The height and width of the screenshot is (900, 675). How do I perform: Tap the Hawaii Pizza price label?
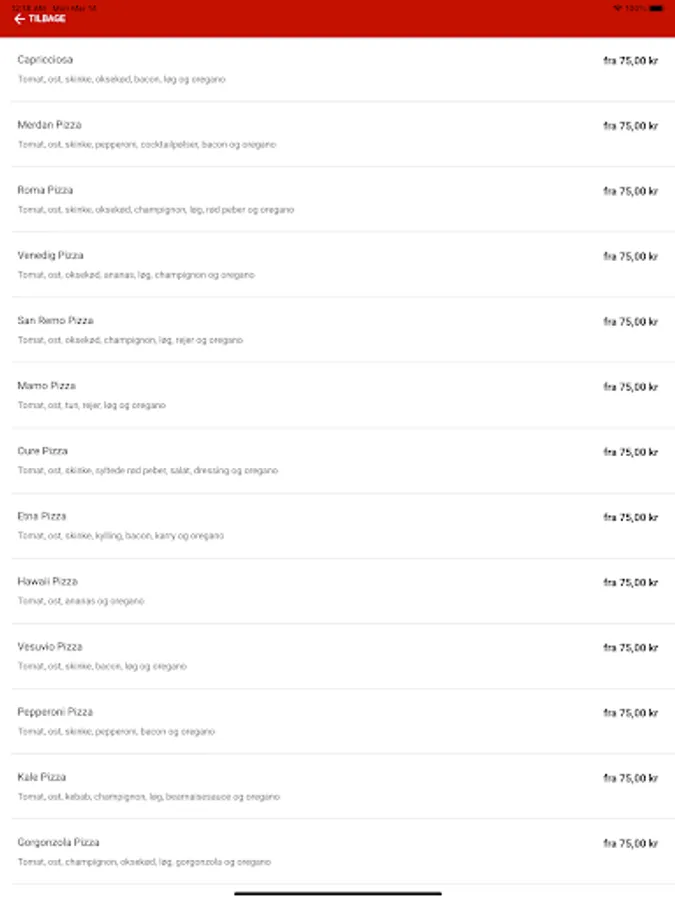630,582
